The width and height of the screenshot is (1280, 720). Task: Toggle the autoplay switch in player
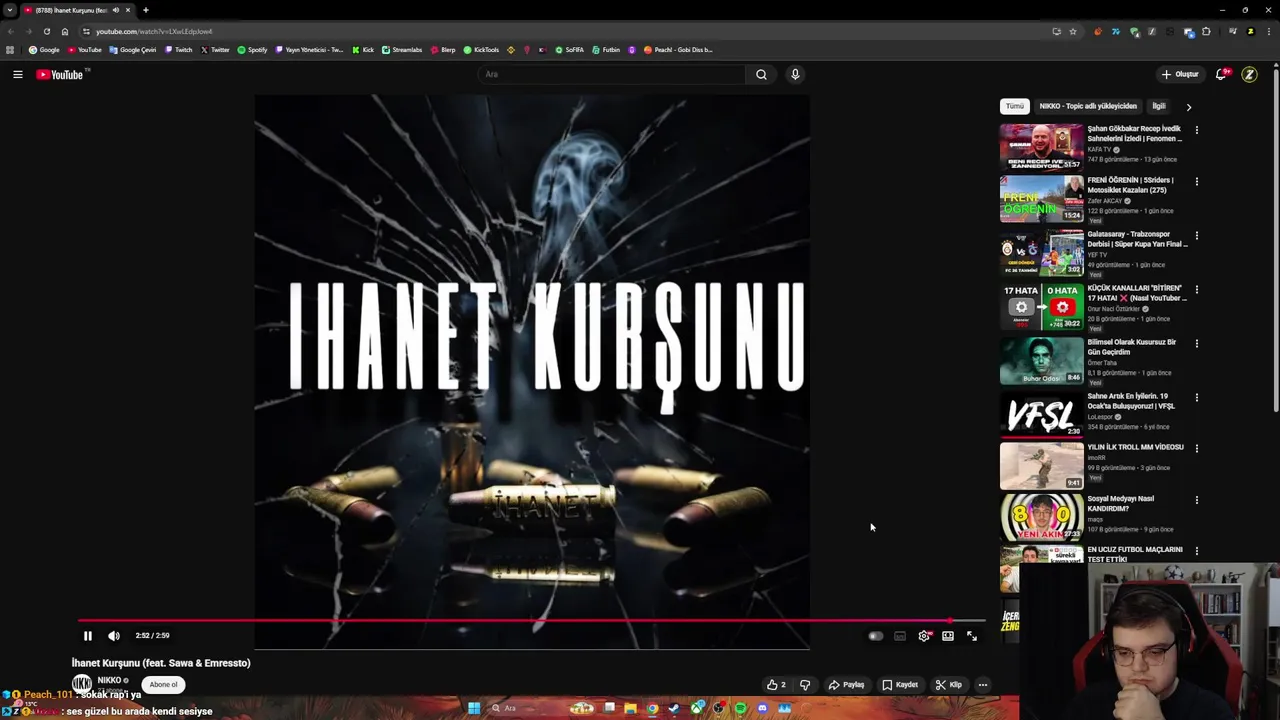pyautogui.click(x=875, y=636)
